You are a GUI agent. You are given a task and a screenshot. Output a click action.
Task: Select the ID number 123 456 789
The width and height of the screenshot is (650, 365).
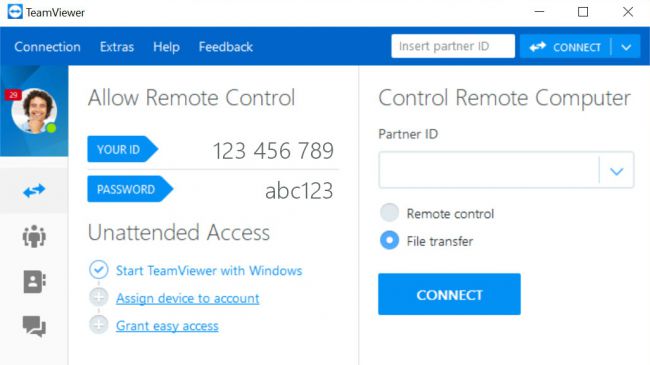273,151
